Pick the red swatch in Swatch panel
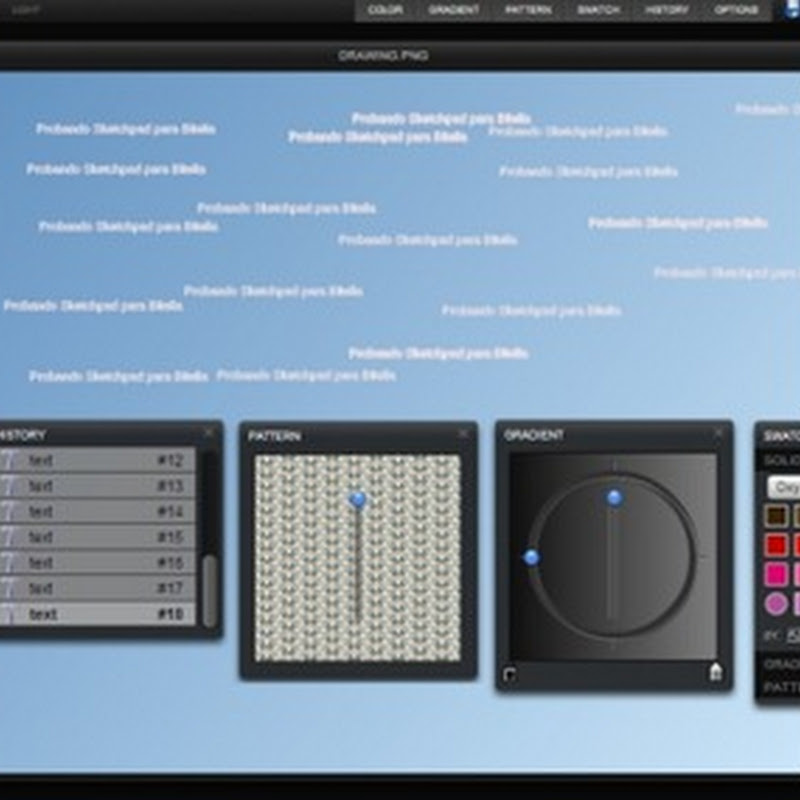Image resolution: width=800 pixels, height=800 pixels. click(x=777, y=545)
